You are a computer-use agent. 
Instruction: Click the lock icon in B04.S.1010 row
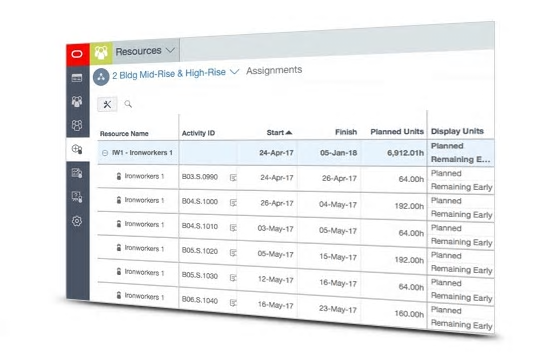[x=119, y=224]
